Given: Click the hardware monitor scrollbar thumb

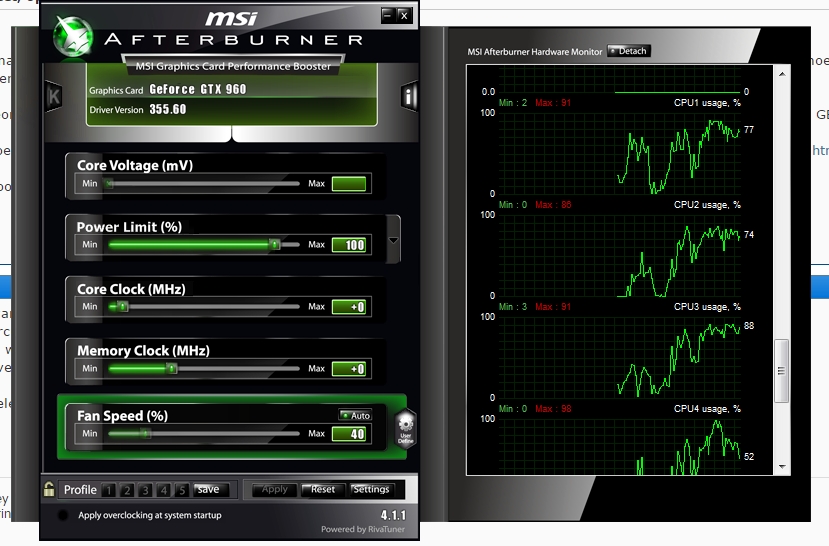Looking at the screenshot, I should (781, 371).
